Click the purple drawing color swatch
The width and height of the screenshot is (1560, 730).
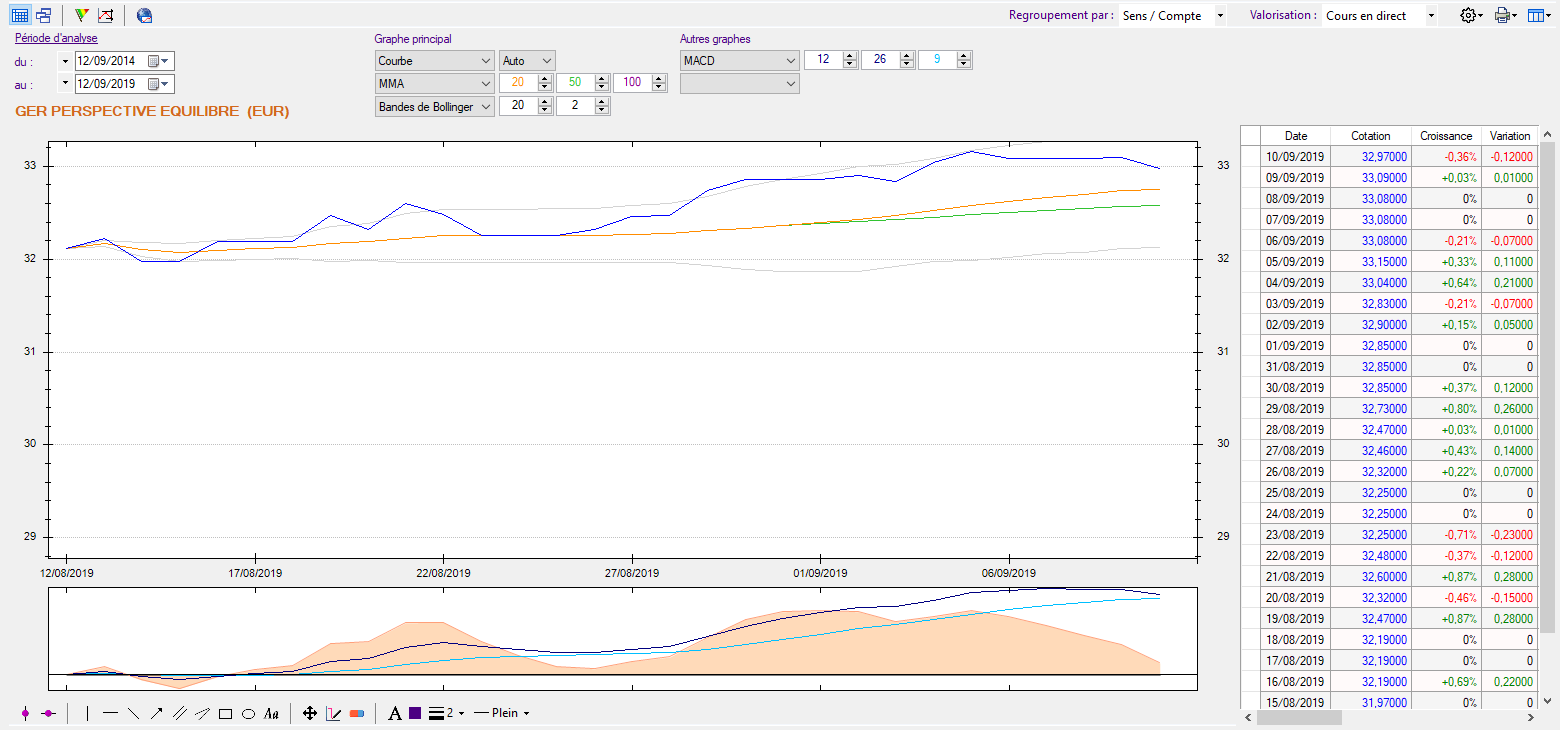[x=415, y=713]
